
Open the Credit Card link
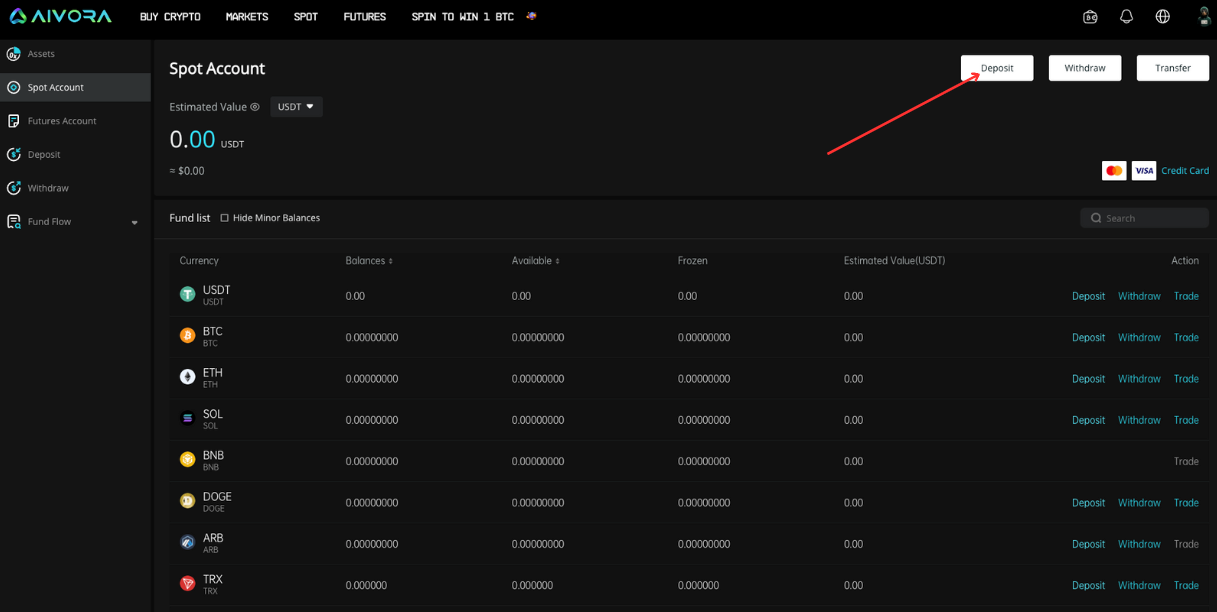1185,171
